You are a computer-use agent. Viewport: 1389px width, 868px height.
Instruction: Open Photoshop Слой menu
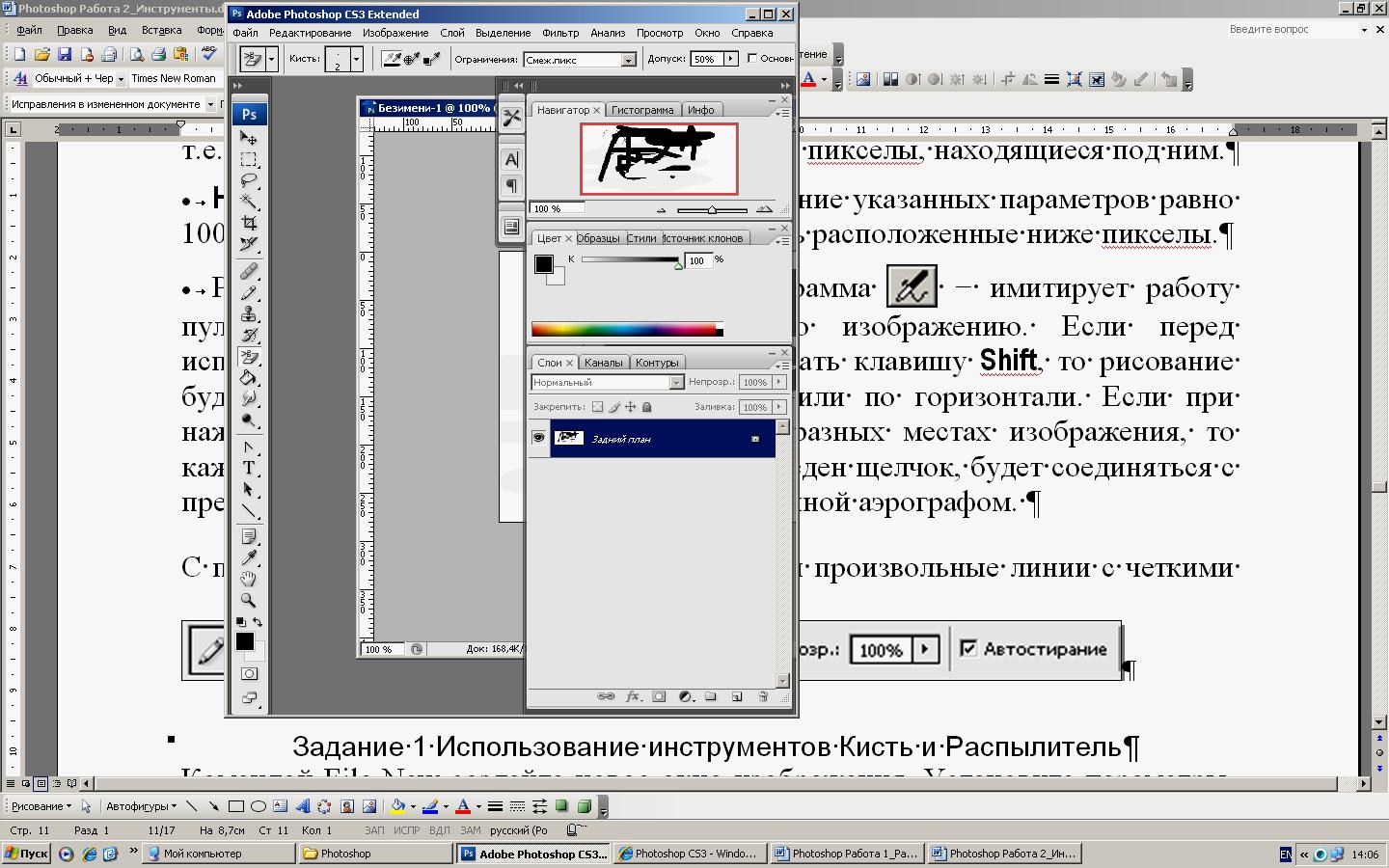pos(452,33)
